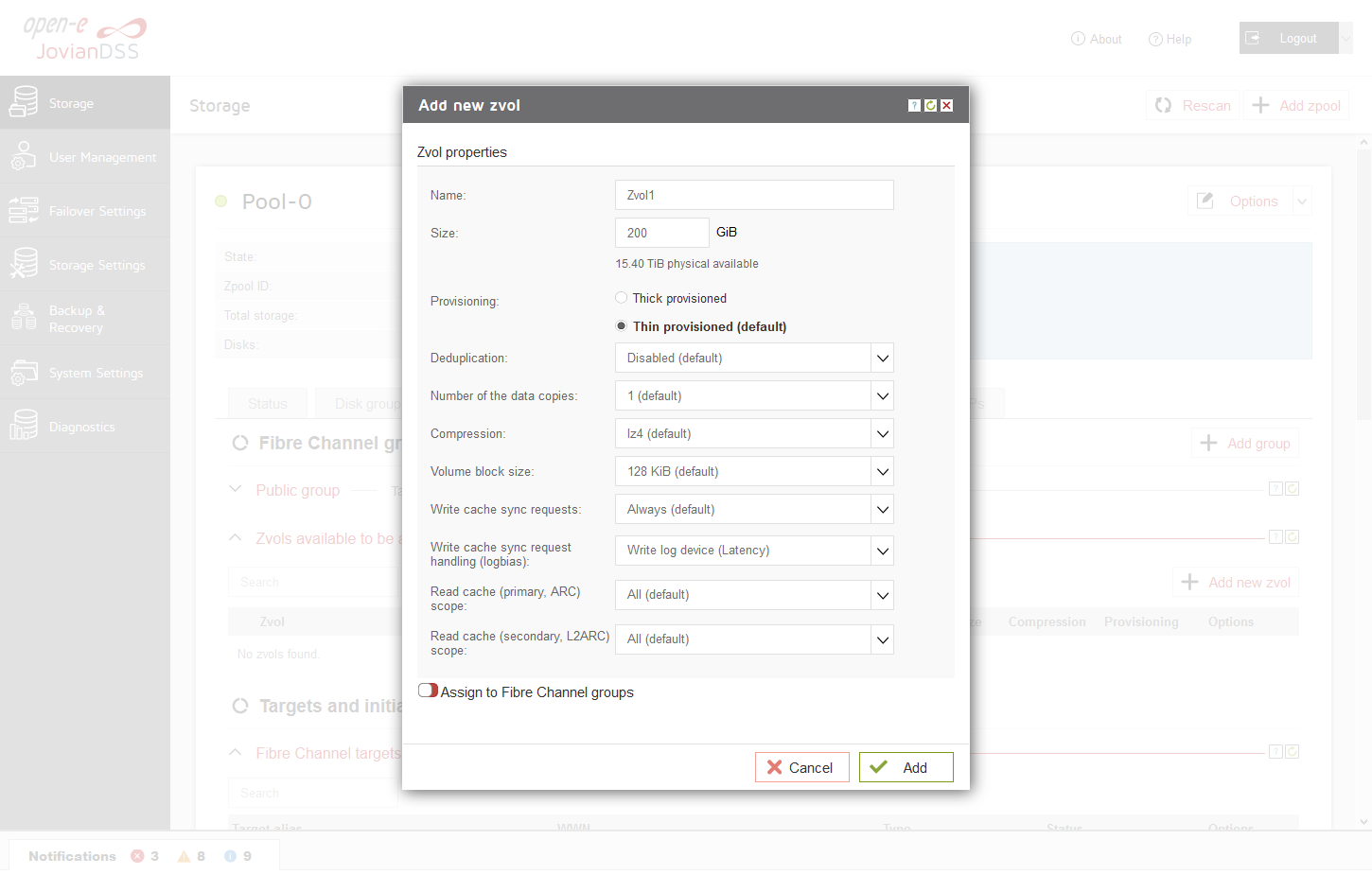Image resolution: width=1372 pixels, height=875 pixels.
Task: Switch to the Status tab
Action: pos(268,403)
